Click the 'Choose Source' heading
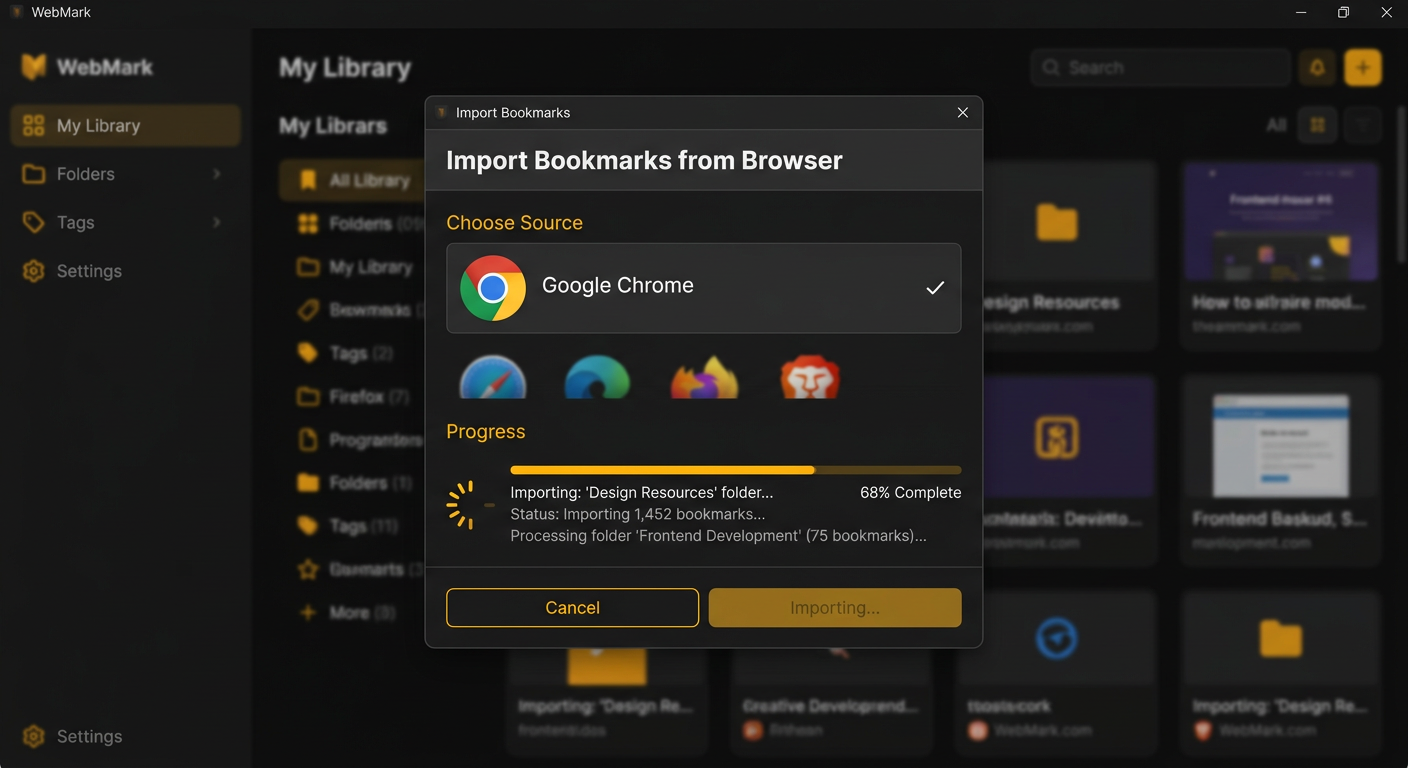Image resolution: width=1408 pixels, height=768 pixels. (x=514, y=223)
